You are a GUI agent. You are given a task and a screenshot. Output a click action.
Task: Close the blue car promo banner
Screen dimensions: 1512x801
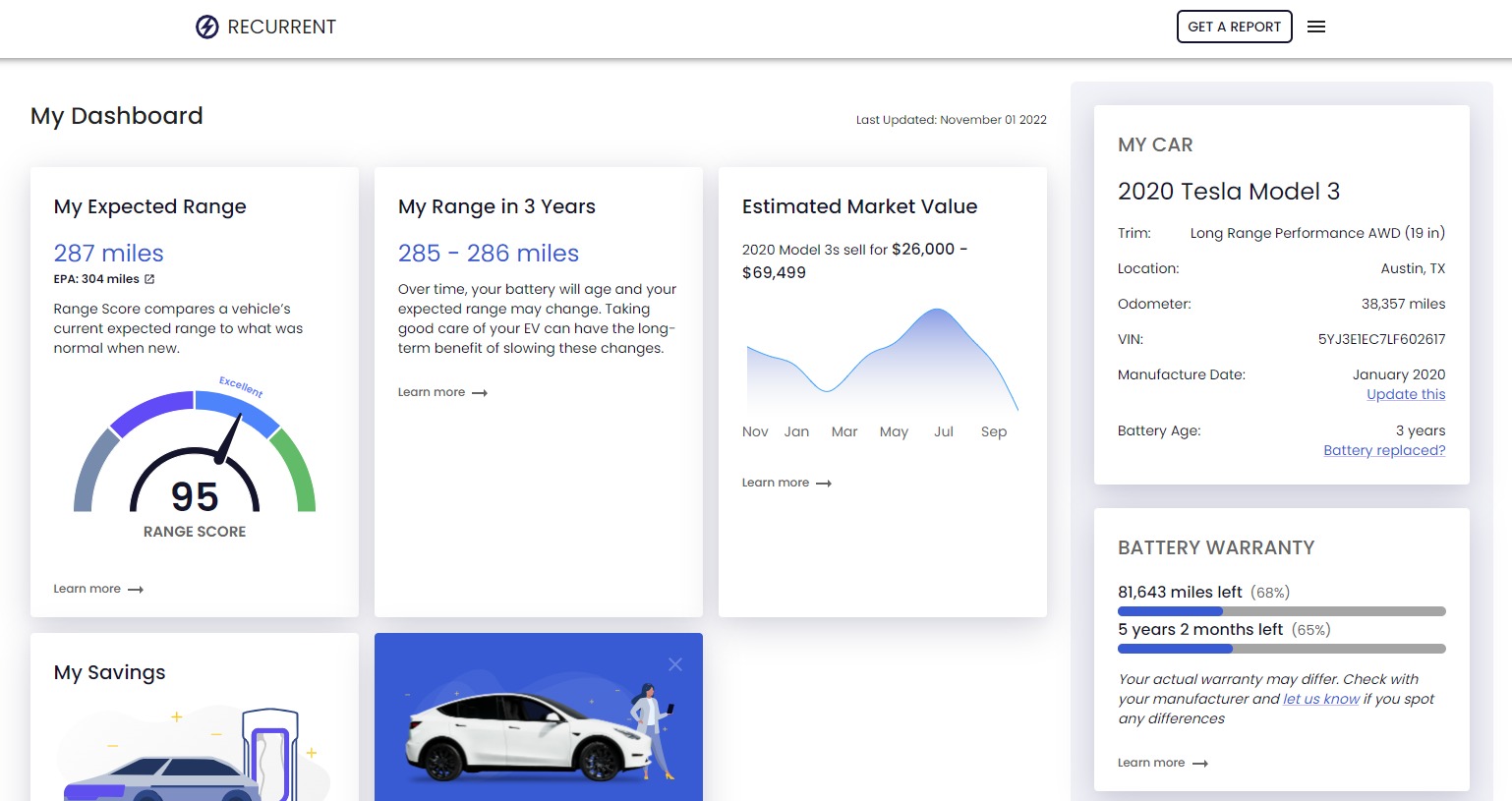coord(675,664)
